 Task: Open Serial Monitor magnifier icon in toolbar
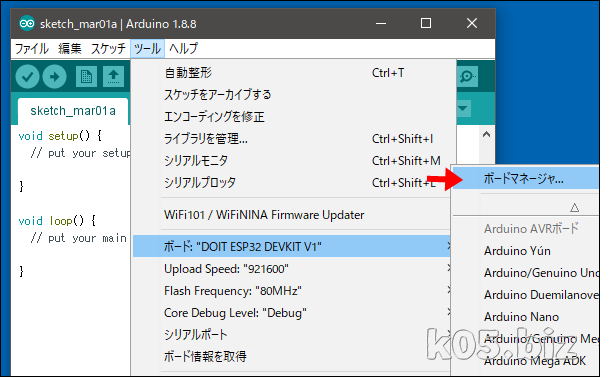tap(467, 77)
